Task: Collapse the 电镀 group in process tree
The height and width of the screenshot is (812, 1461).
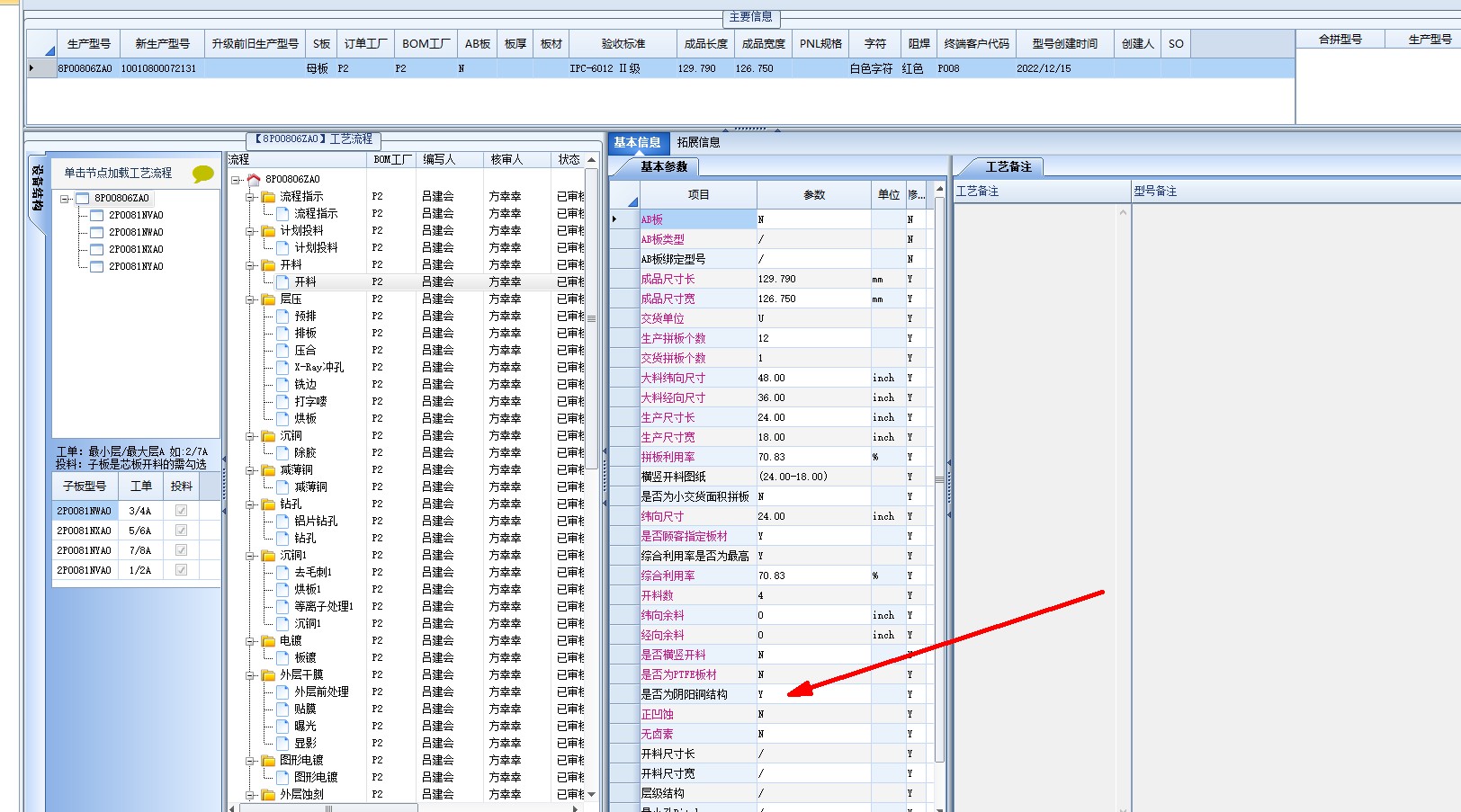Action: 250,641
